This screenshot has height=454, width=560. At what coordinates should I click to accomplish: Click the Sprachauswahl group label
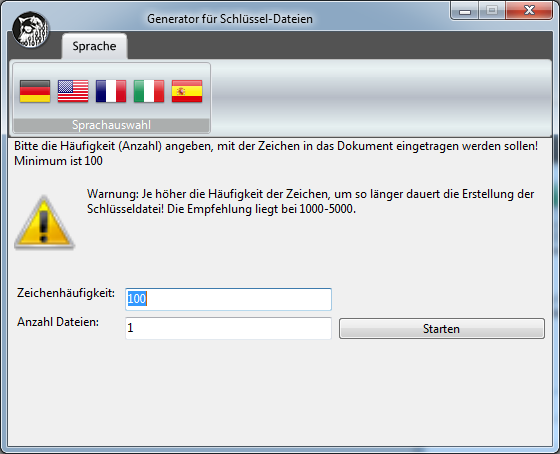click(111, 125)
